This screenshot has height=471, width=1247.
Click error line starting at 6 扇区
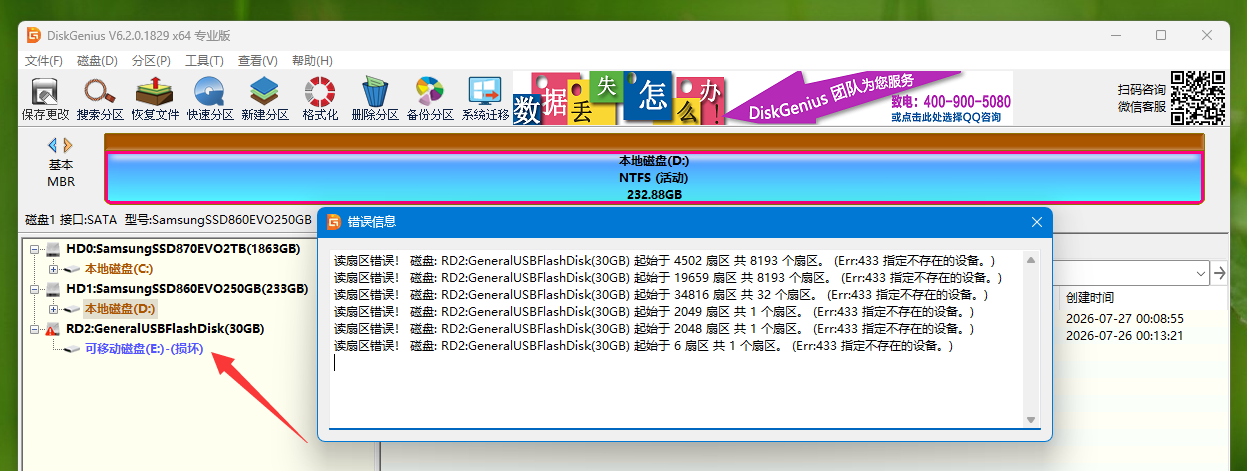643,346
